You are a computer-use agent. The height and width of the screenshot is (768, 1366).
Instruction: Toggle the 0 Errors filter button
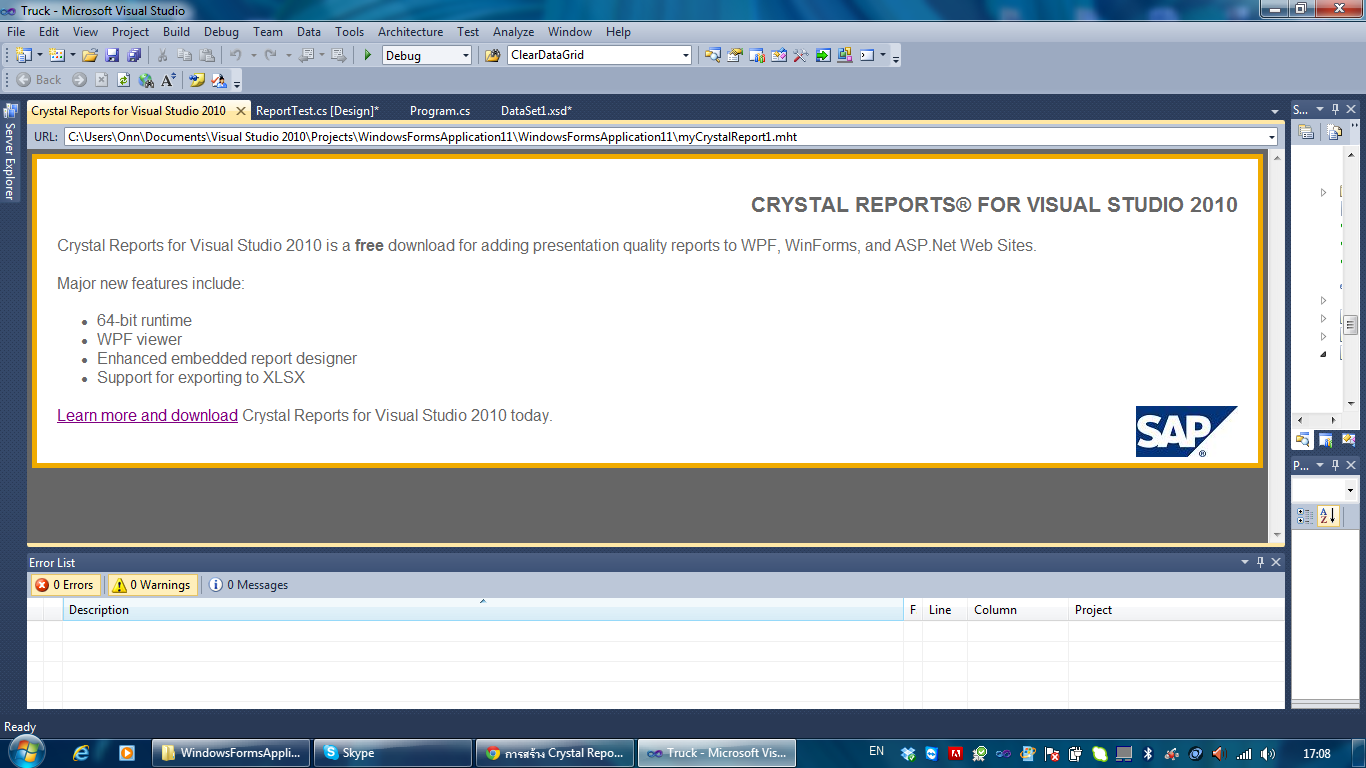pyautogui.click(x=64, y=585)
